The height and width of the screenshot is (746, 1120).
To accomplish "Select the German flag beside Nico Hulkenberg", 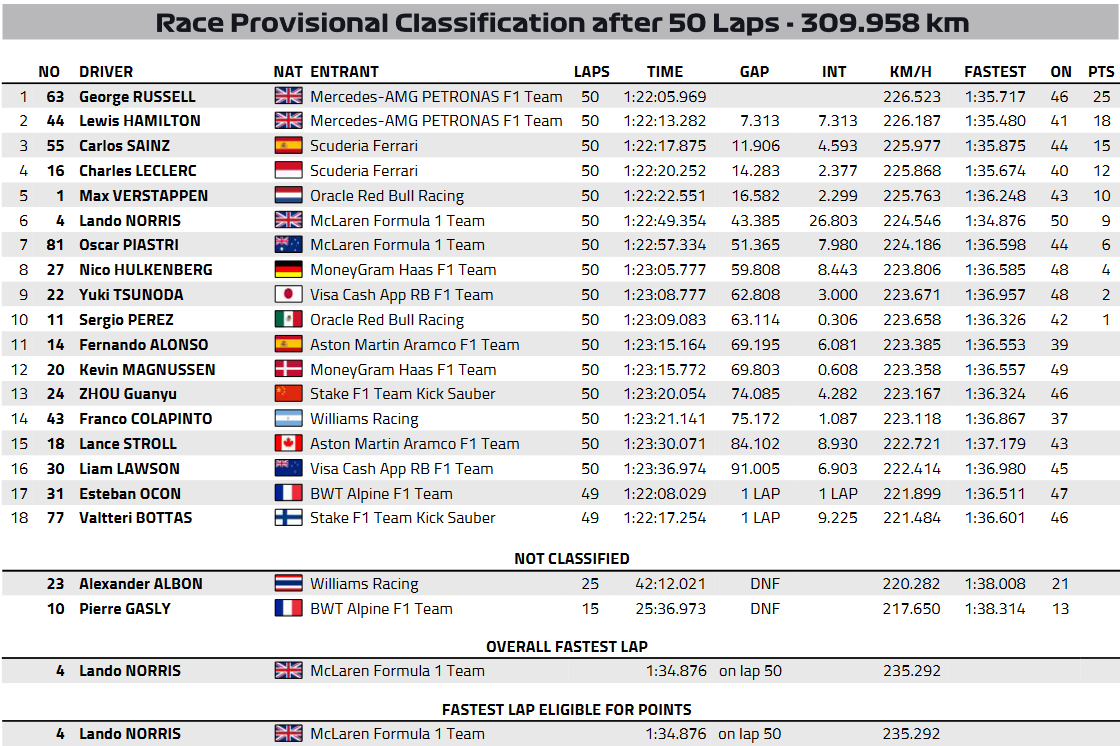I will [x=288, y=270].
